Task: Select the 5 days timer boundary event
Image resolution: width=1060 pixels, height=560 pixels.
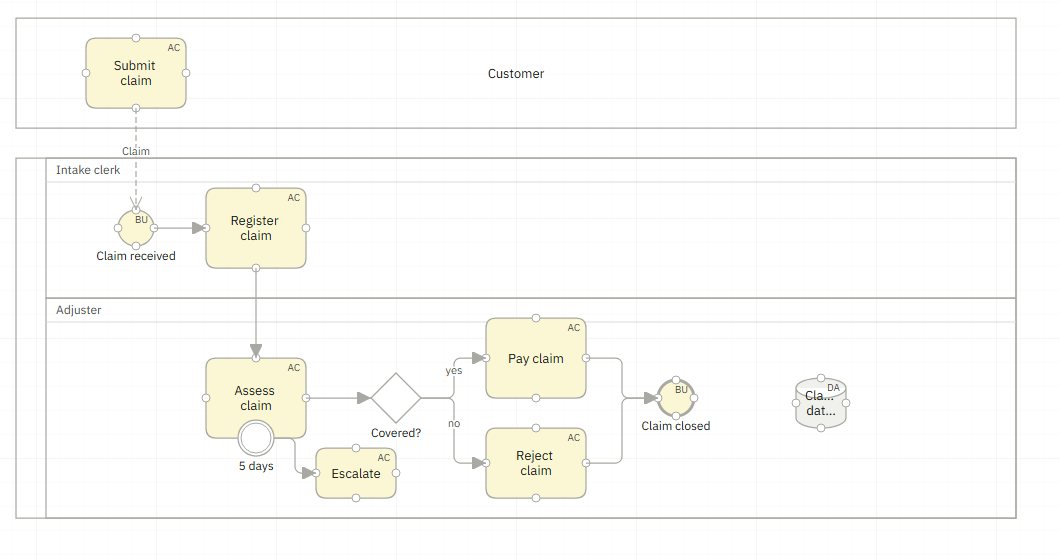Action: click(256, 438)
